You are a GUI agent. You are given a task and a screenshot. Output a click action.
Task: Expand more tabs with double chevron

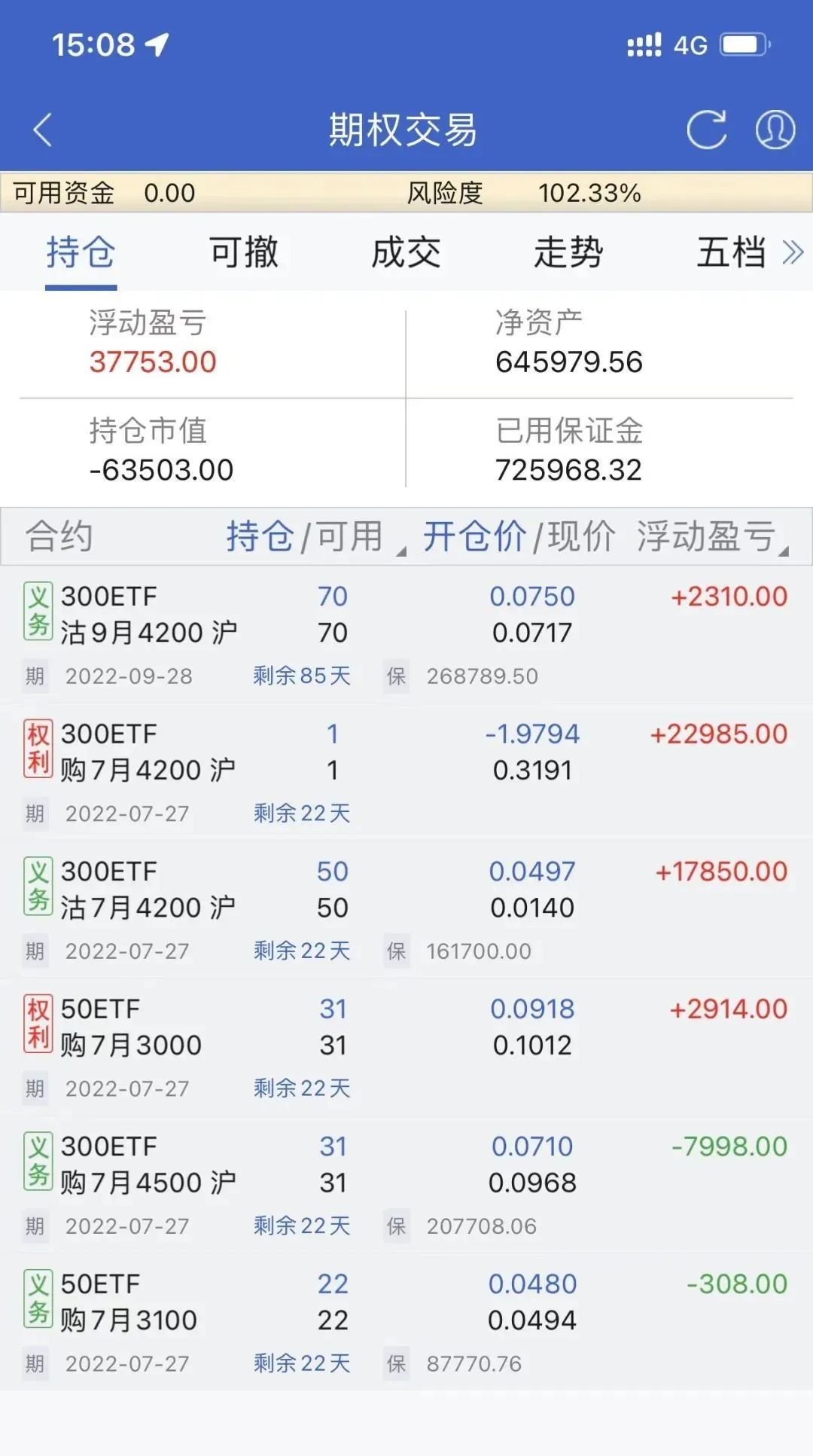793,252
